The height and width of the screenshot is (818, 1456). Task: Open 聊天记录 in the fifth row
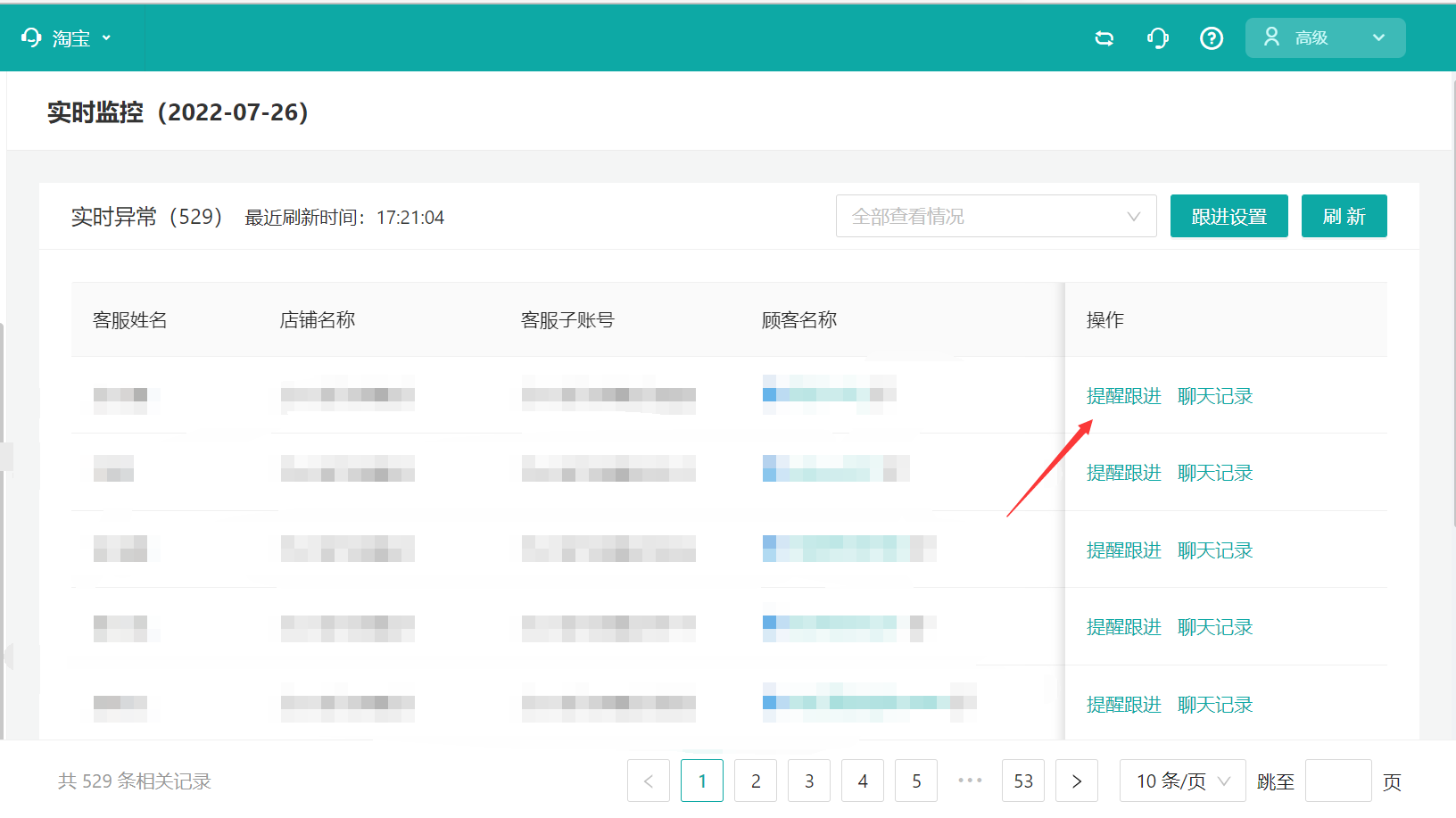(1215, 705)
